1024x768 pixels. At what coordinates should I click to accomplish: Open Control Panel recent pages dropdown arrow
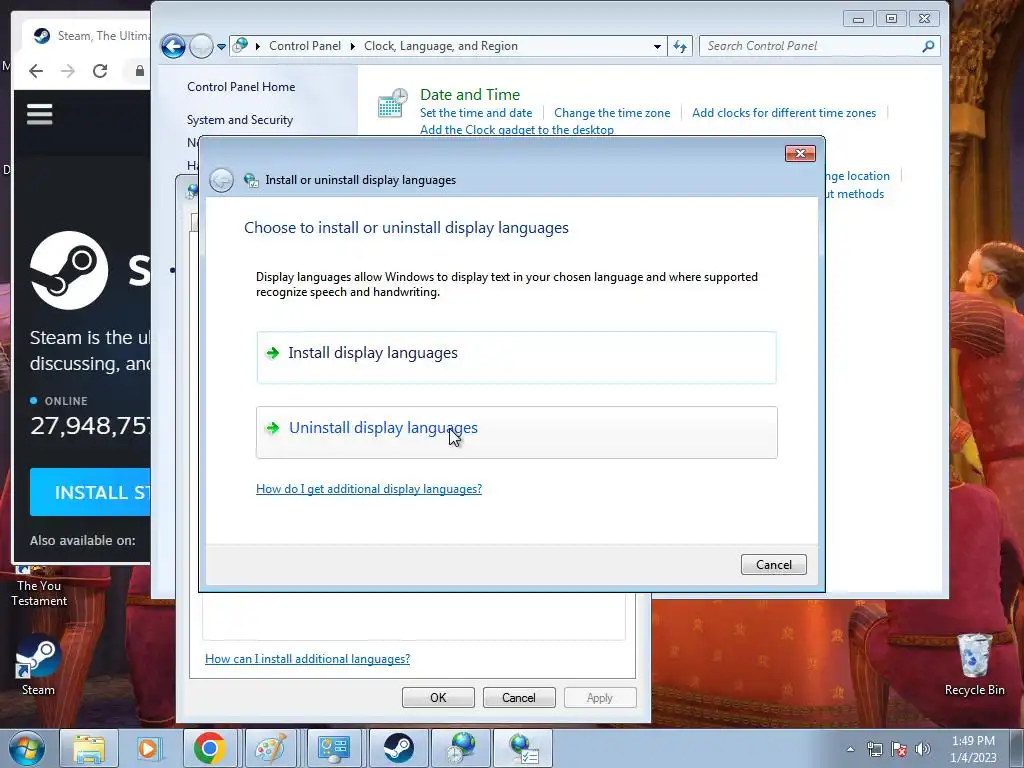click(221, 47)
